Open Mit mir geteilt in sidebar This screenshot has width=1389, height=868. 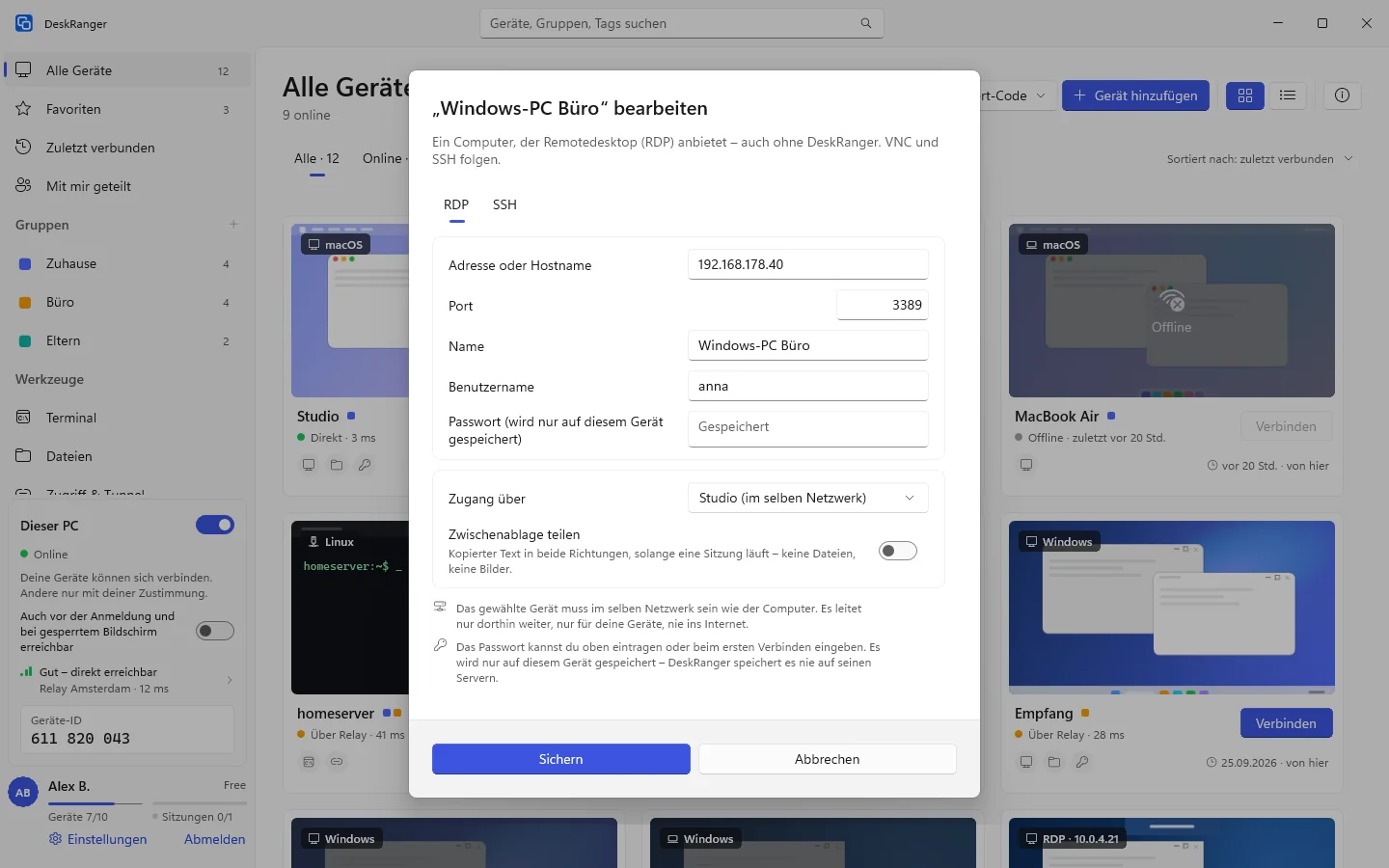[125, 186]
